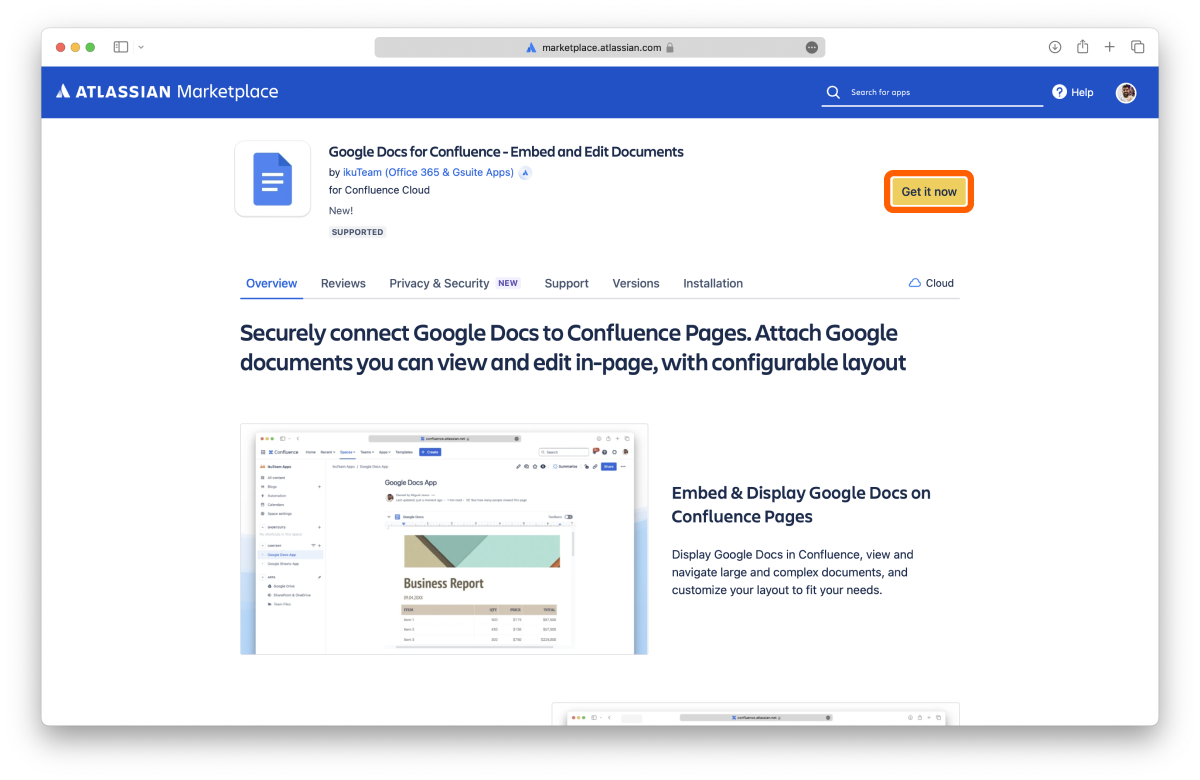Viewport: 1200px width, 780px height.
Task: Click the lock icon in address bar
Action: click(x=670, y=47)
